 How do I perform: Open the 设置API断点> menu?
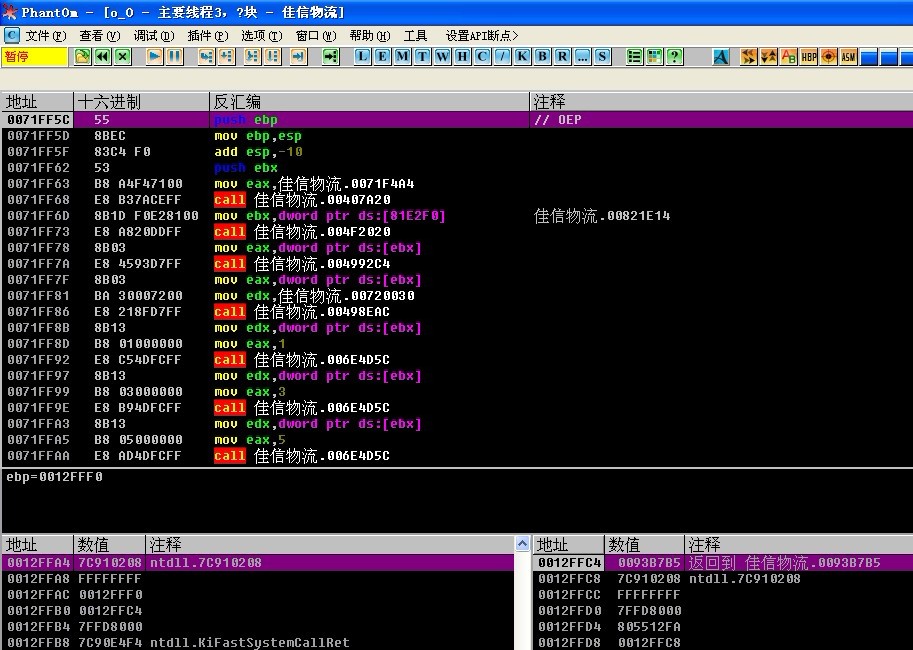tap(482, 36)
